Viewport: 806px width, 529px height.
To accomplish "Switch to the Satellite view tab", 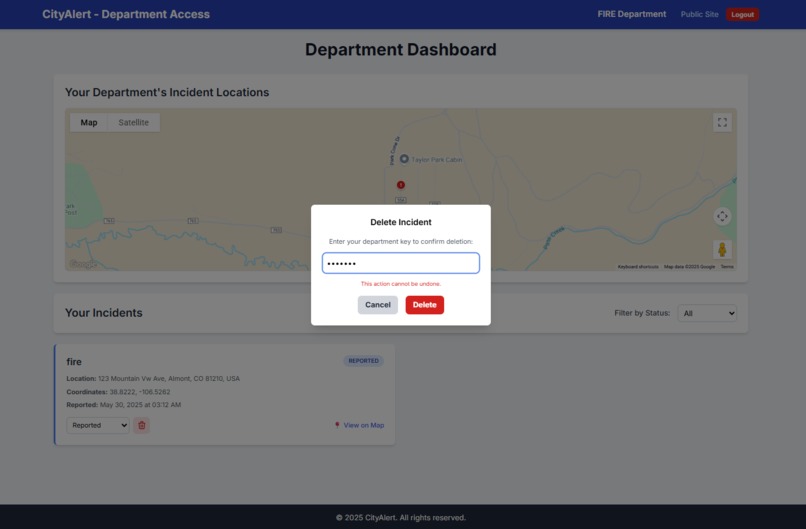I will point(133,122).
